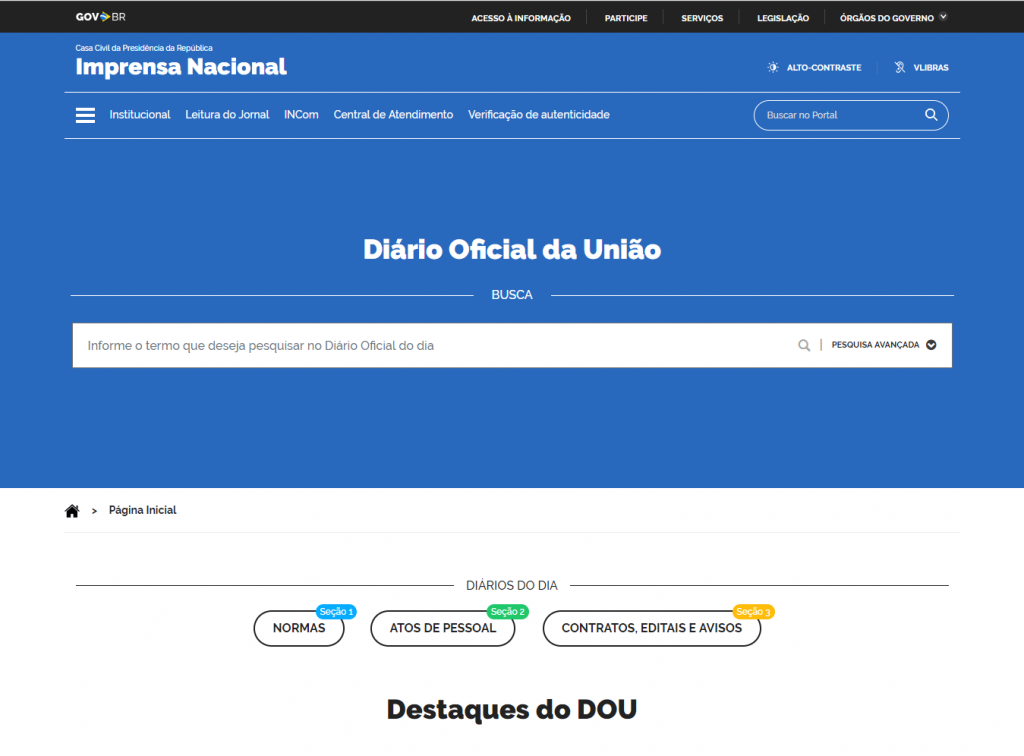The width and height of the screenshot is (1024, 756).
Task: Open the hamburger menu icon
Action: click(x=85, y=115)
